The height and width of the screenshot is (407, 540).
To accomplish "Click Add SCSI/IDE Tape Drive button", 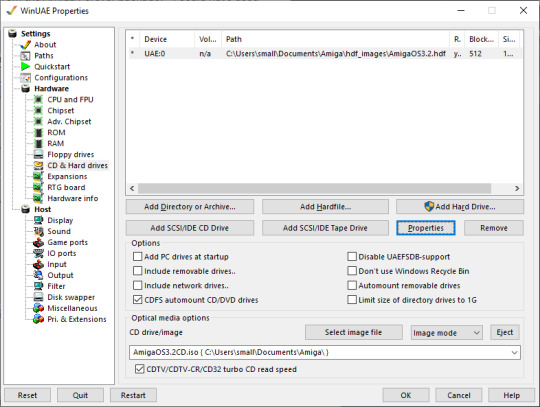I will (x=325, y=228).
